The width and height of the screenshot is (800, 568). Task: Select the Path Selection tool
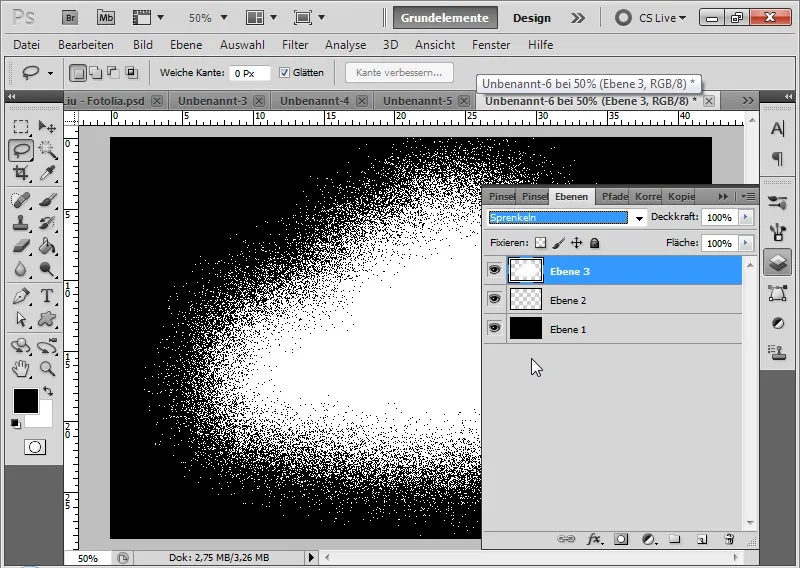point(21,319)
